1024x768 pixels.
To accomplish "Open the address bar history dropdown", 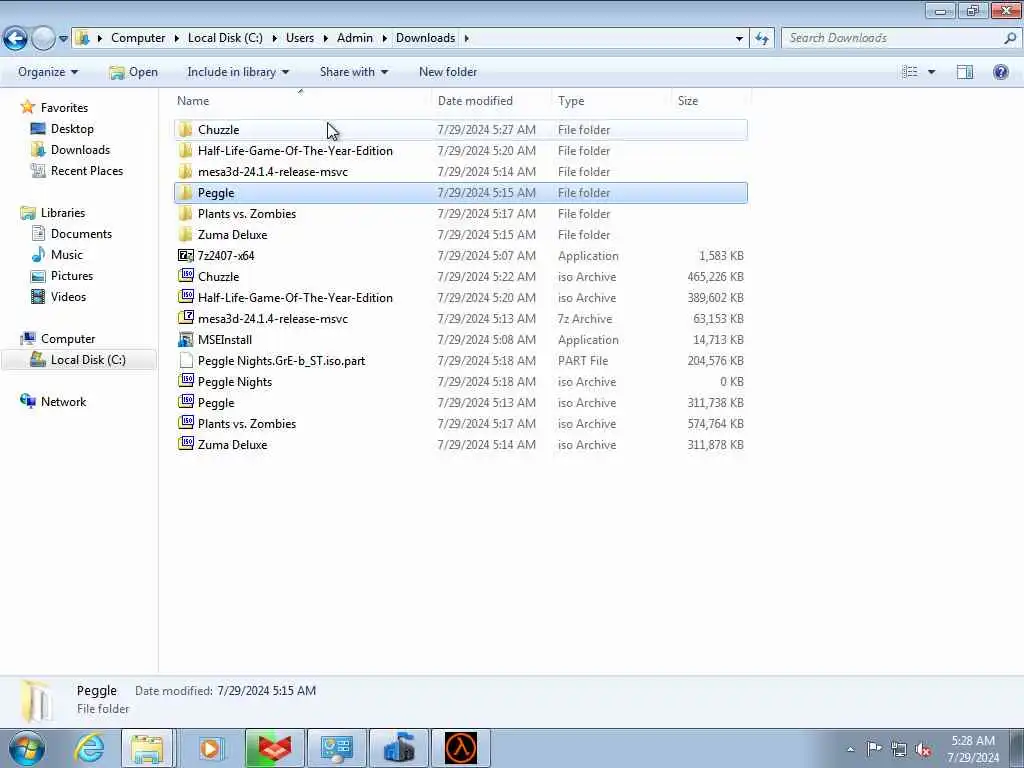I will pyautogui.click(x=739, y=39).
